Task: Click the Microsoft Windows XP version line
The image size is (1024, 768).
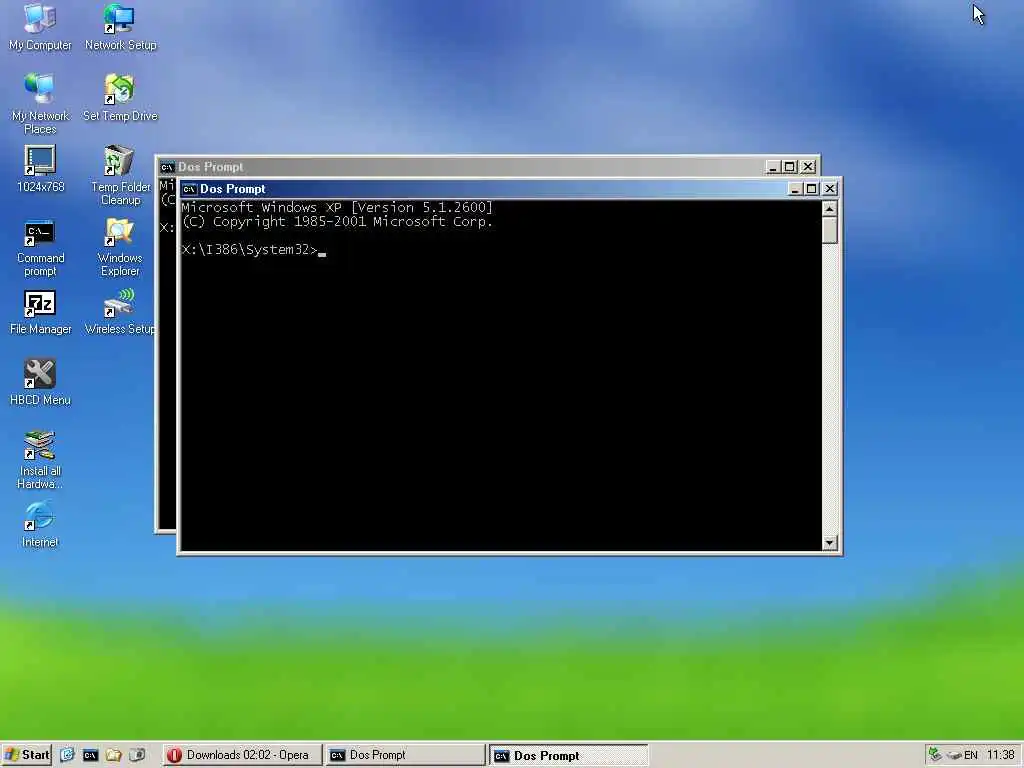Action: click(x=337, y=208)
